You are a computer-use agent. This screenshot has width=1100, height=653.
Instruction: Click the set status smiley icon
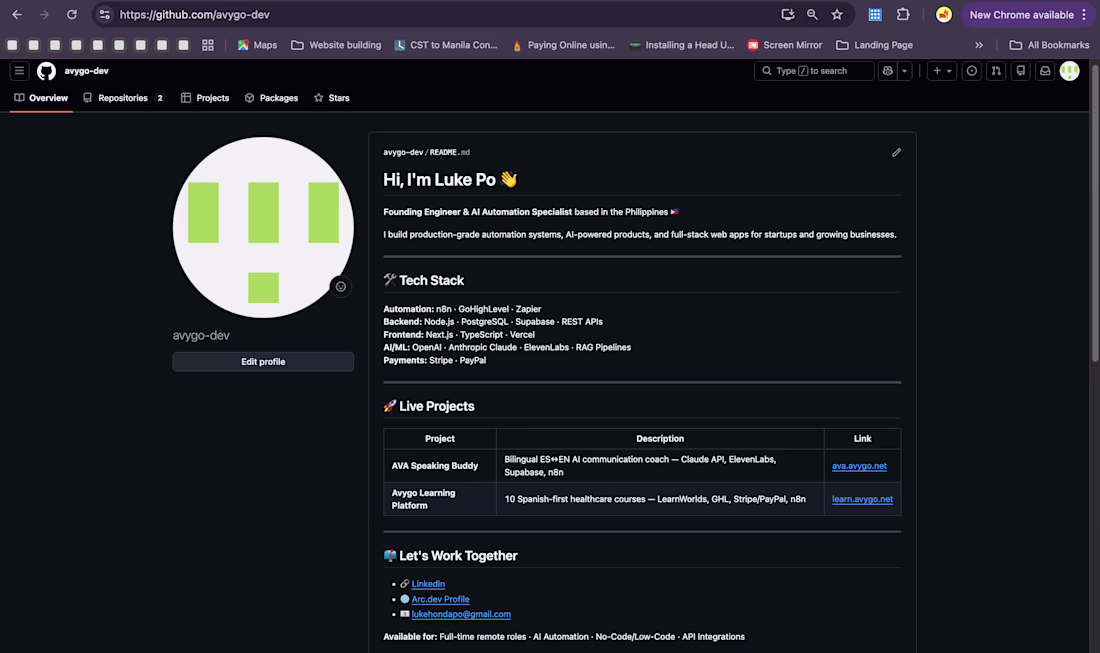pos(340,287)
